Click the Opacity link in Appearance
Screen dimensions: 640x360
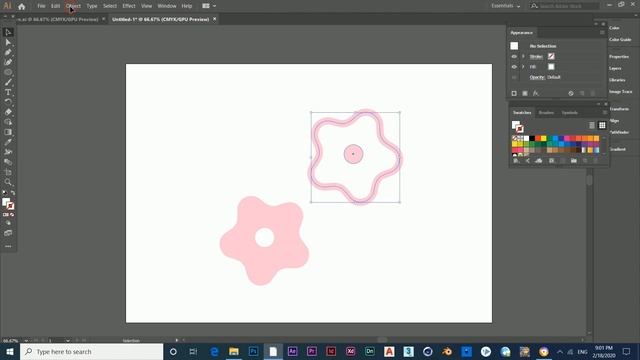[537, 77]
